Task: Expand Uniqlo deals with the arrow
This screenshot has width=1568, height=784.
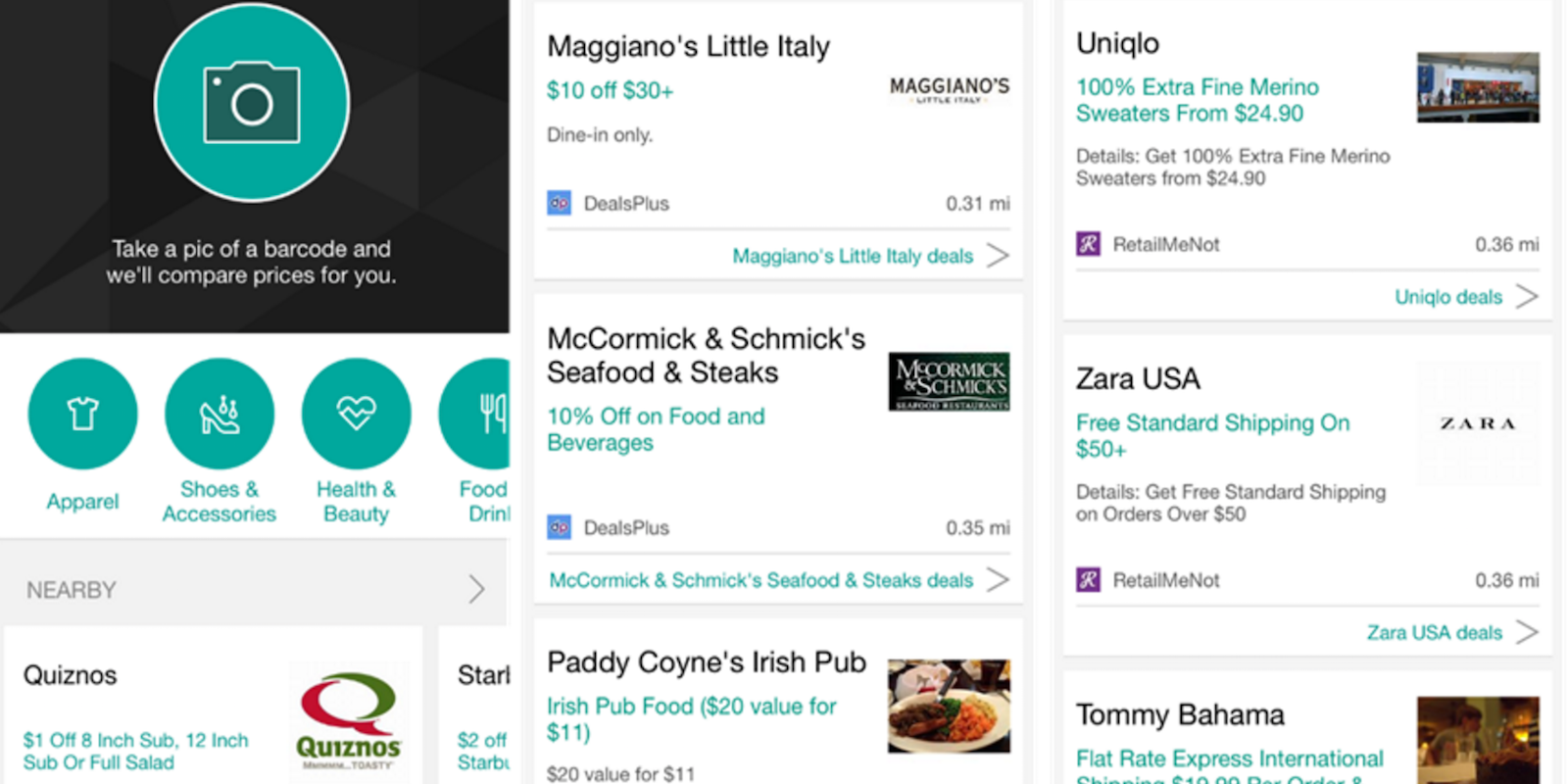Action: (1529, 295)
